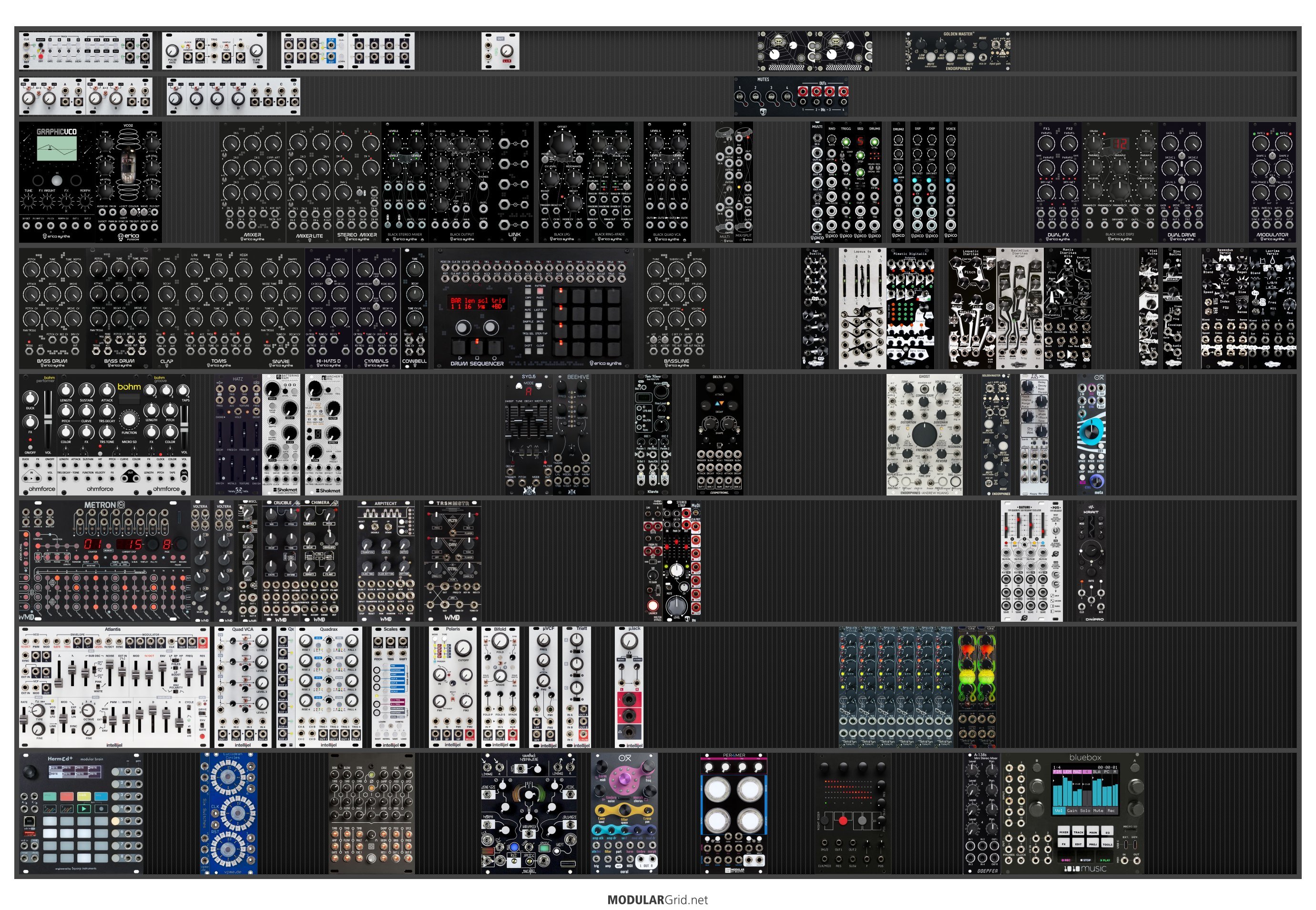Select the Erica Snare drum module
This screenshot has height=910, width=1316.
(x=281, y=308)
